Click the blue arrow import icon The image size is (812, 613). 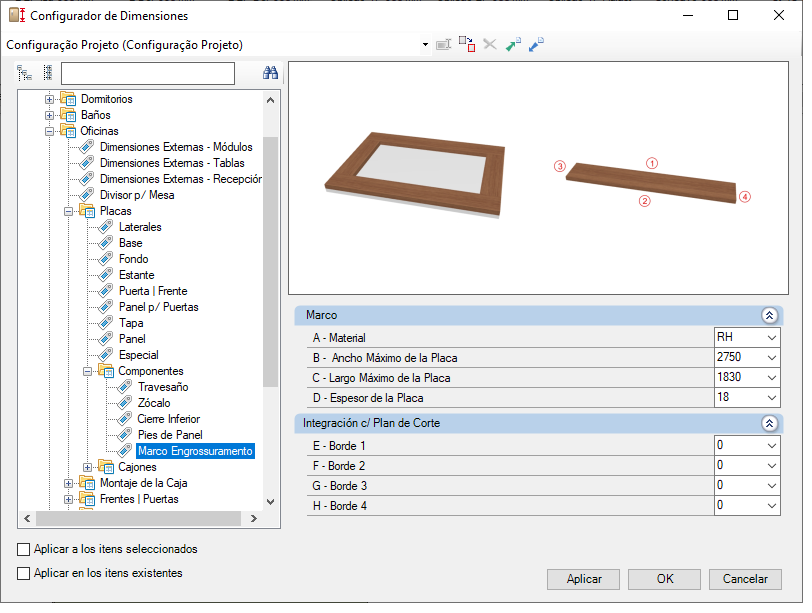tap(536, 45)
